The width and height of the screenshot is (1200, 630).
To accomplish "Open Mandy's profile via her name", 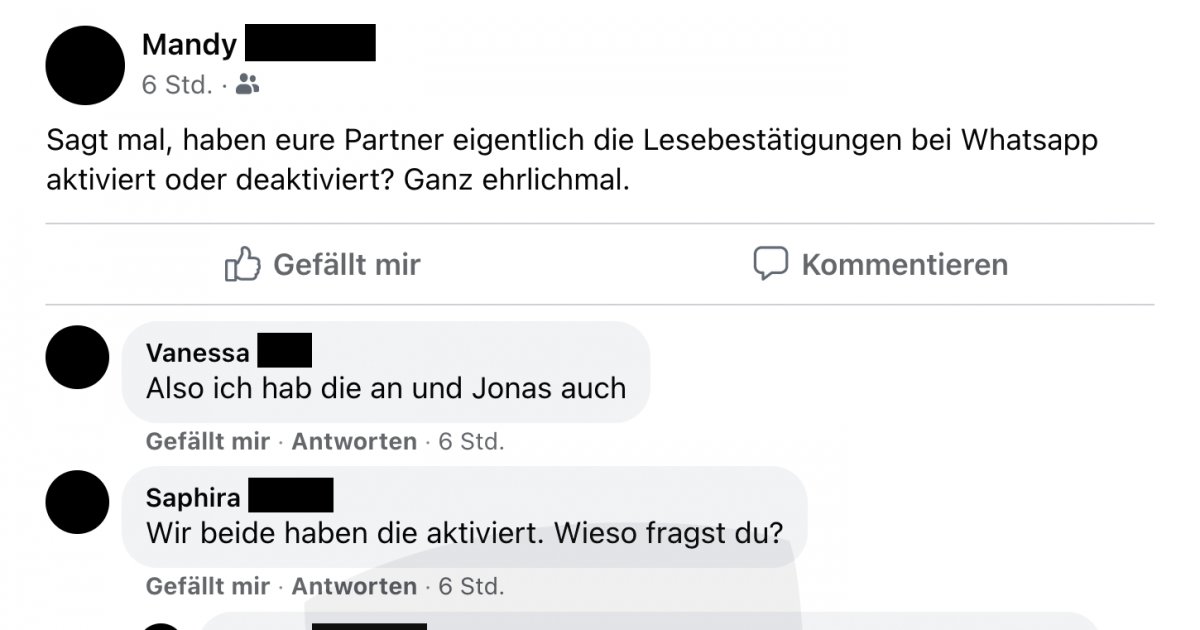I will tap(190, 44).
